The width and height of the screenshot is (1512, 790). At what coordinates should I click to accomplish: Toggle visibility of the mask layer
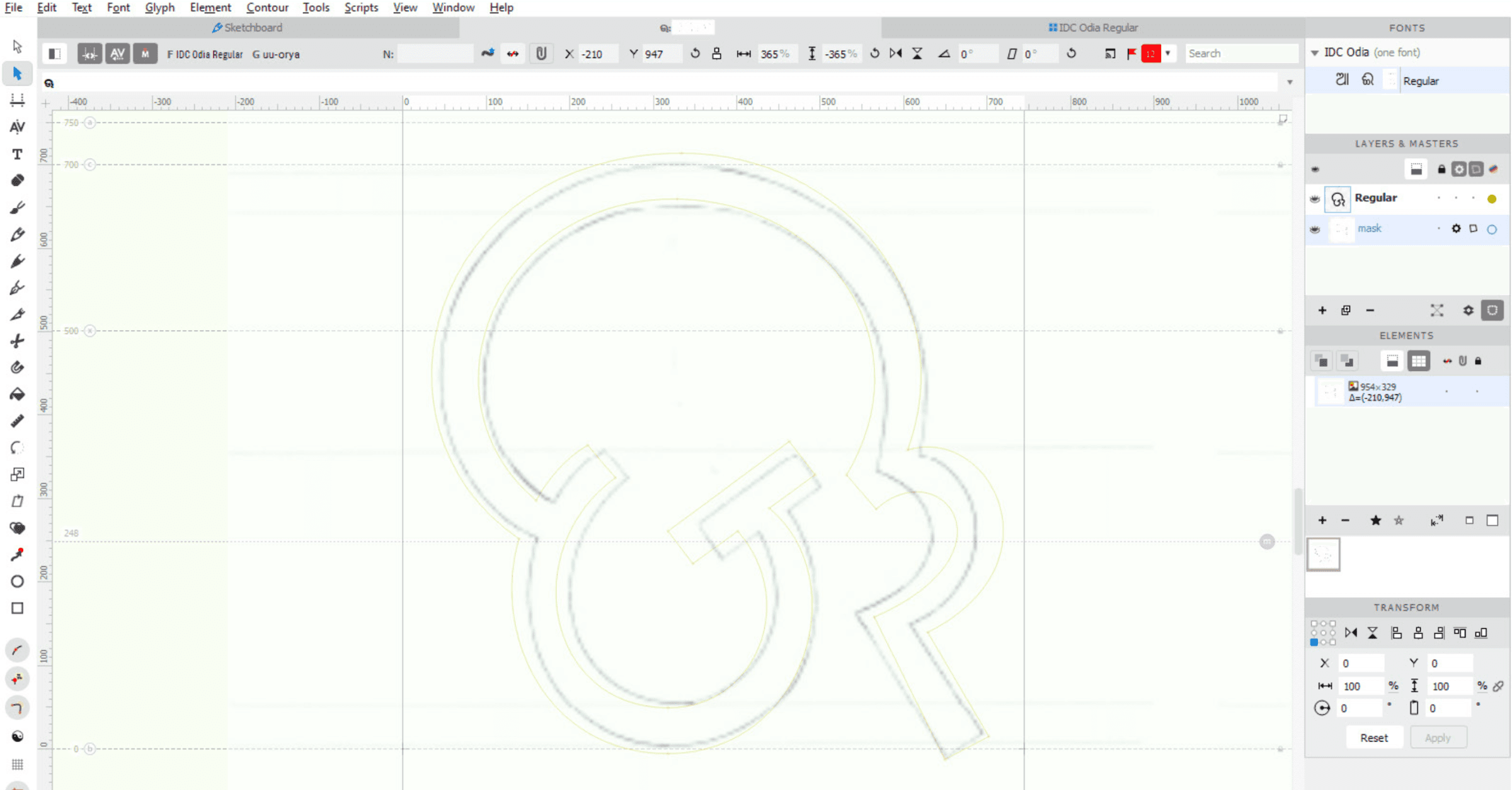point(1315,229)
